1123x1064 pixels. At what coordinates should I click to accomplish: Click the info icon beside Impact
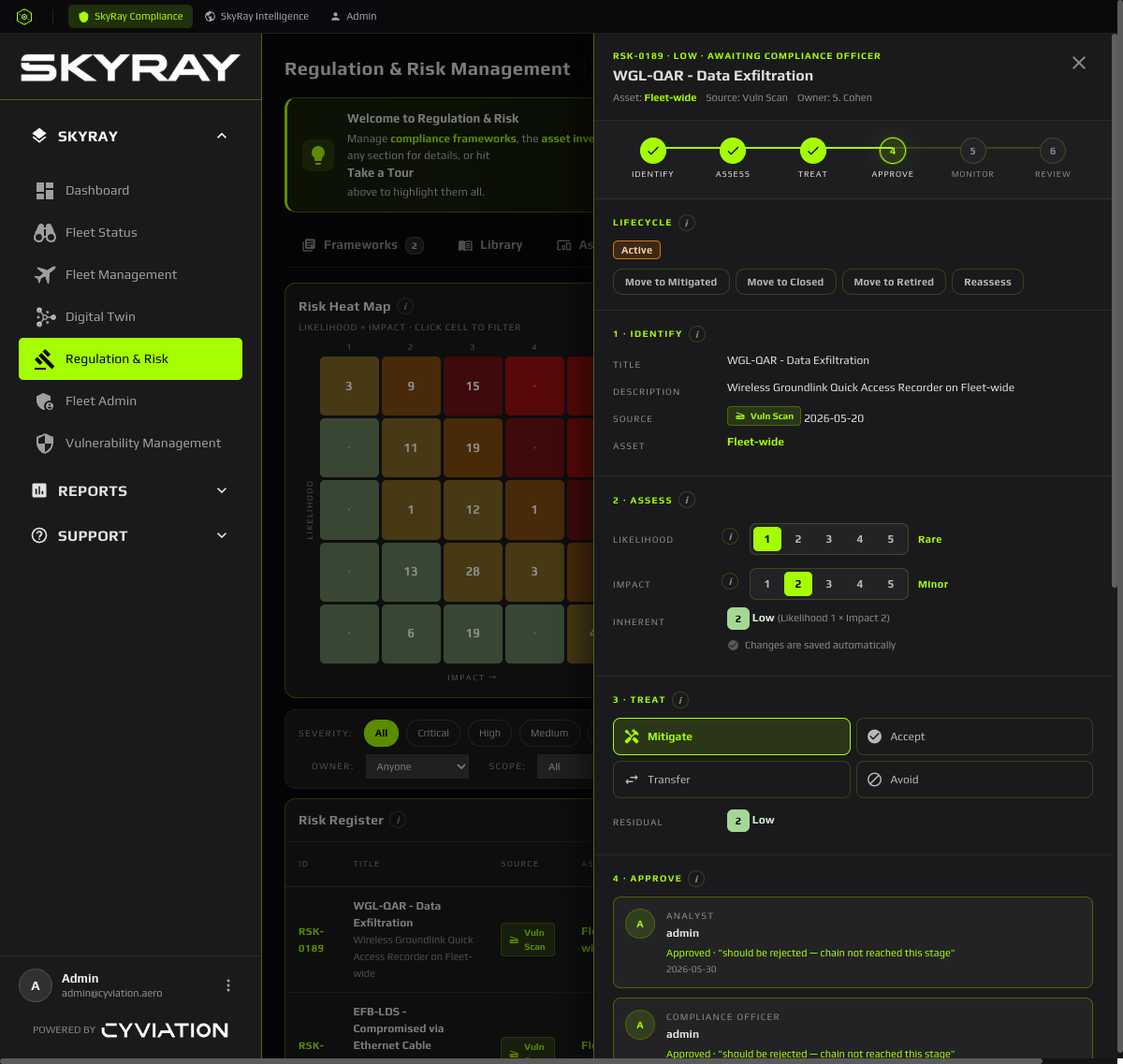(731, 582)
